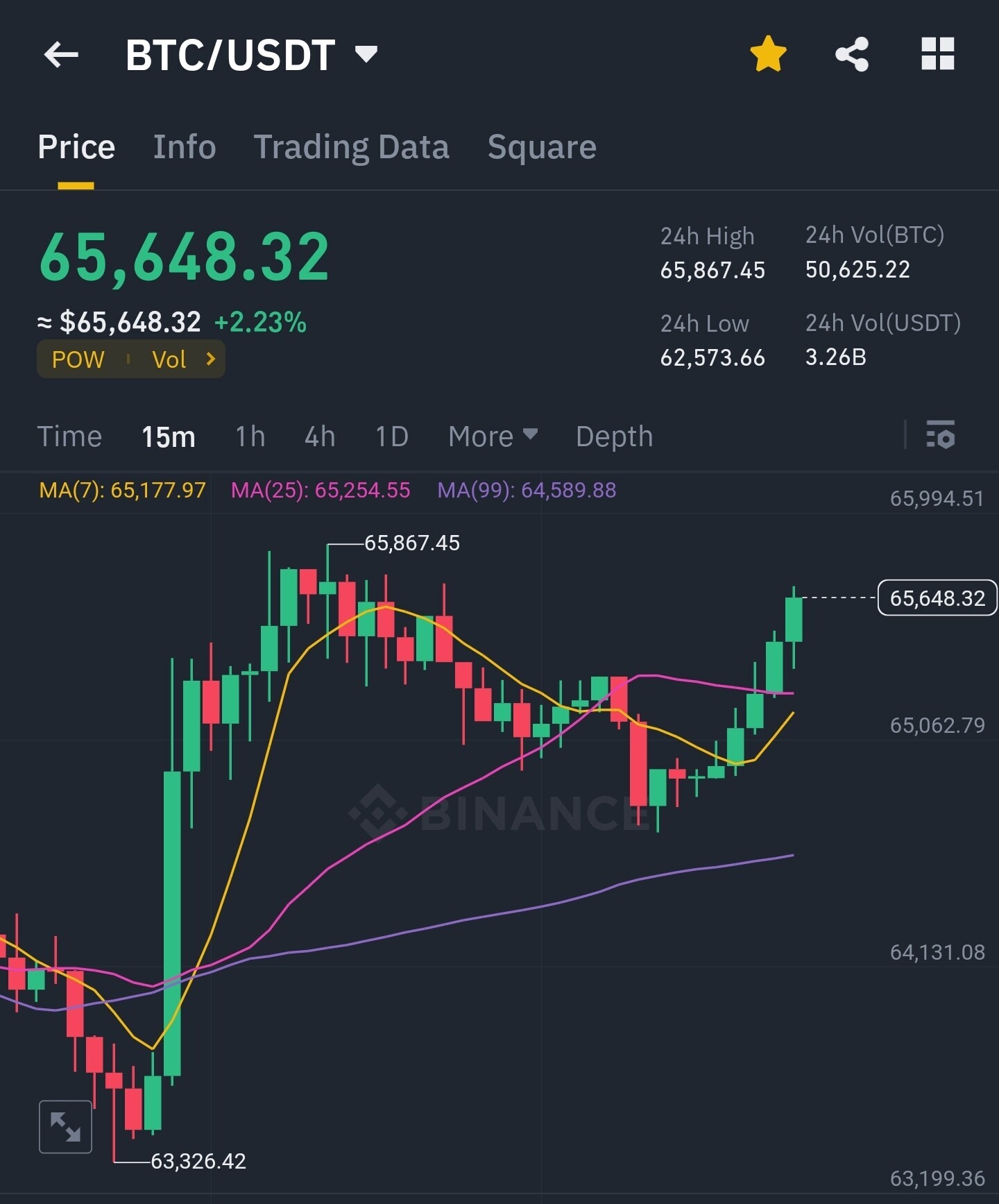Open the More timeframes dropdown

pyautogui.click(x=493, y=436)
